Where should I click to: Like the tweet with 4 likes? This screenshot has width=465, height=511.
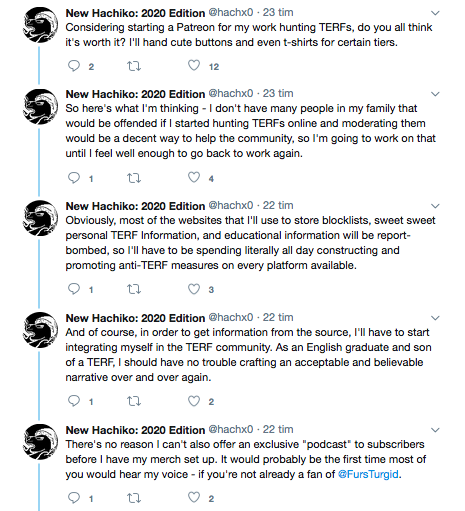click(194, 177)
